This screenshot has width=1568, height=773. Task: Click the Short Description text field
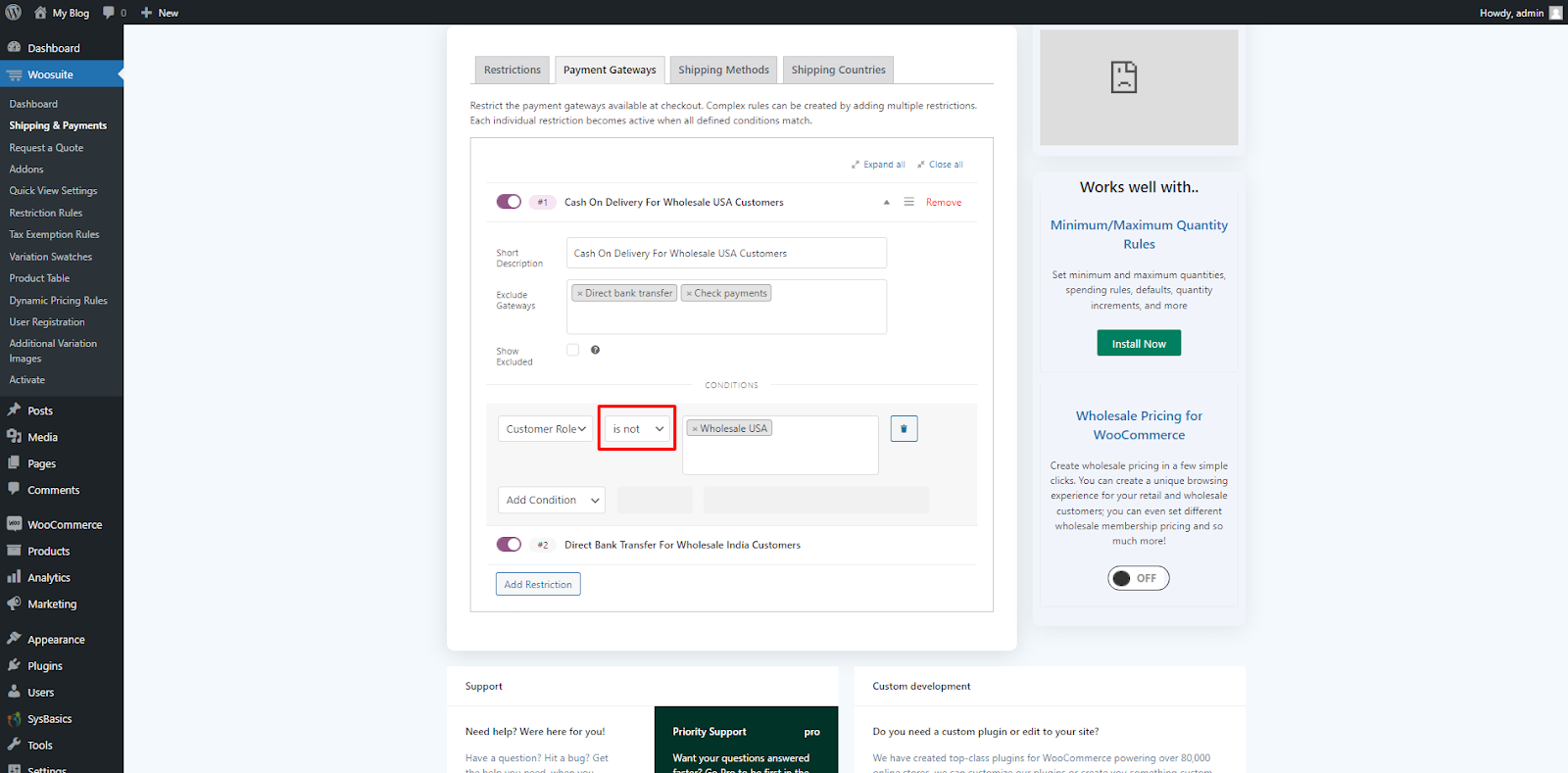726,253
